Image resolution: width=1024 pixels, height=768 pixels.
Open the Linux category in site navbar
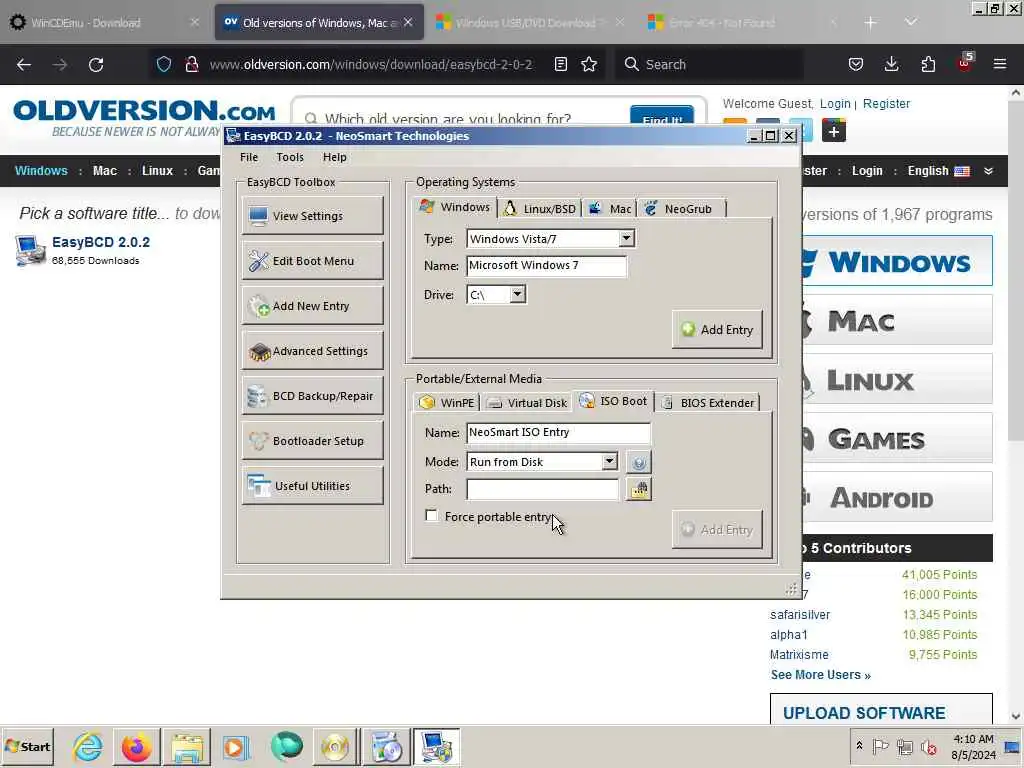pyautogui.click(x=157, y=171)
